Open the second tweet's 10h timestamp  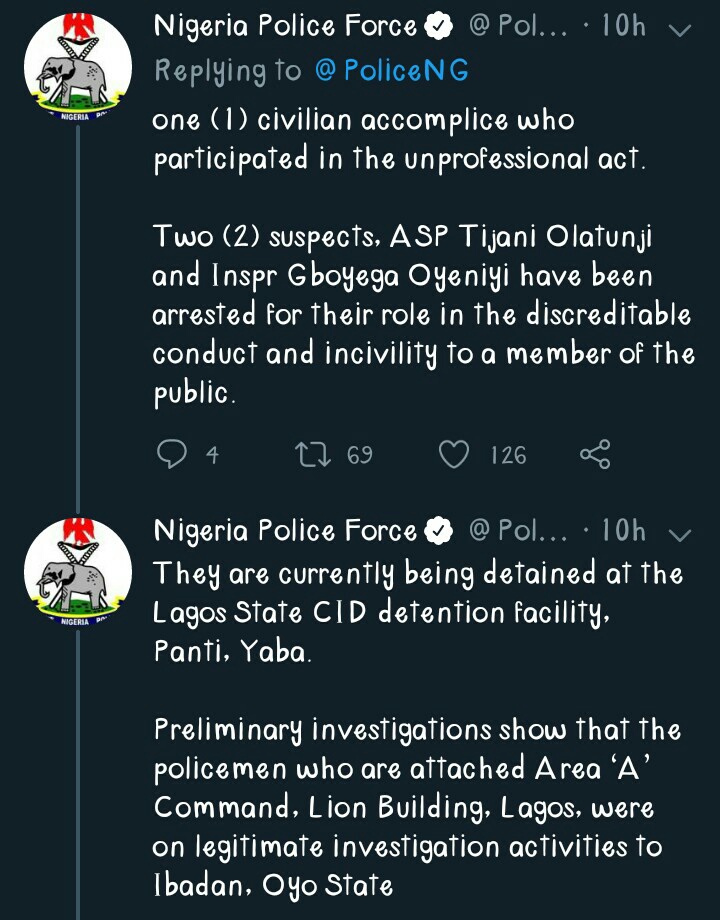click(624, 531)
